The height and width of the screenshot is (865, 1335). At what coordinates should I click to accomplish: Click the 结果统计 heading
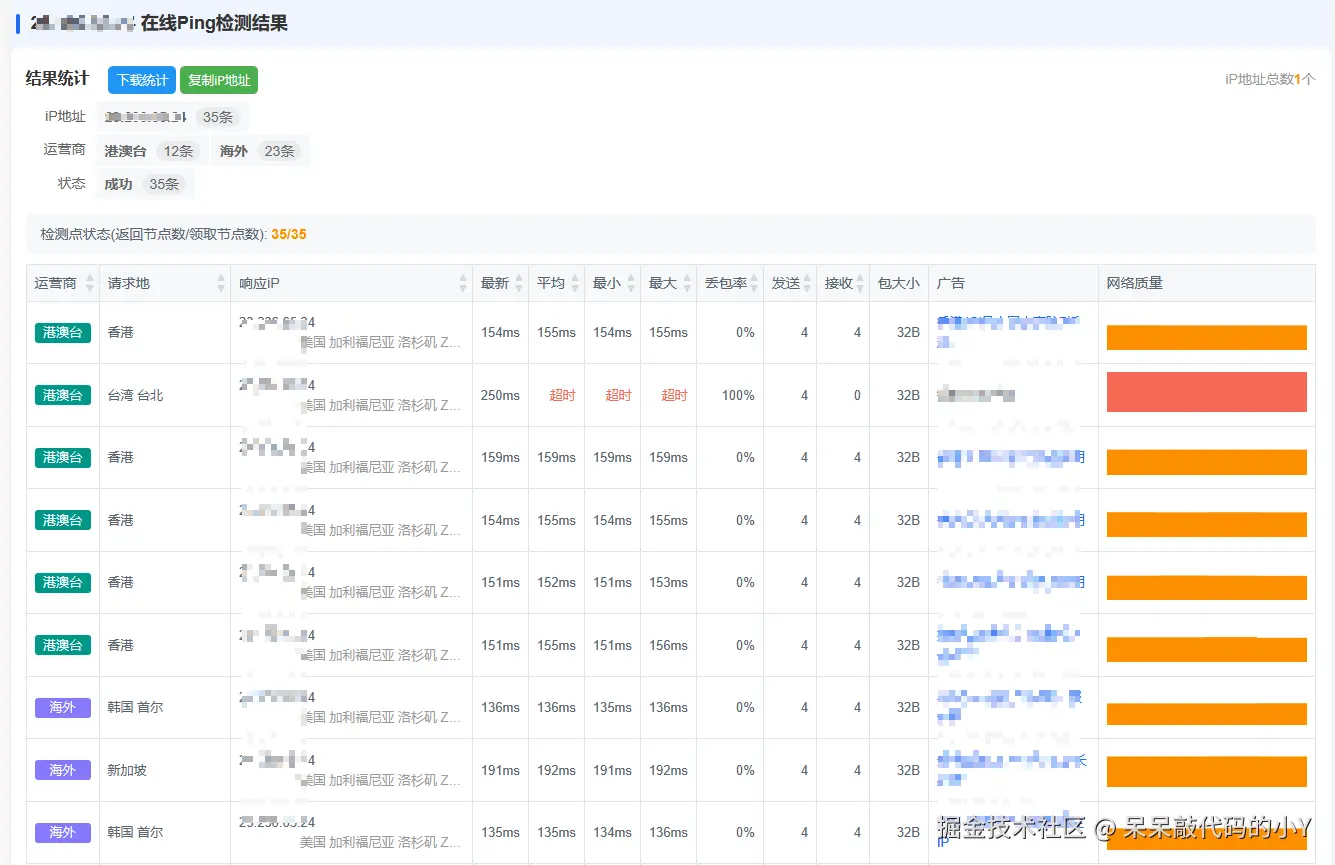point(57,78)
